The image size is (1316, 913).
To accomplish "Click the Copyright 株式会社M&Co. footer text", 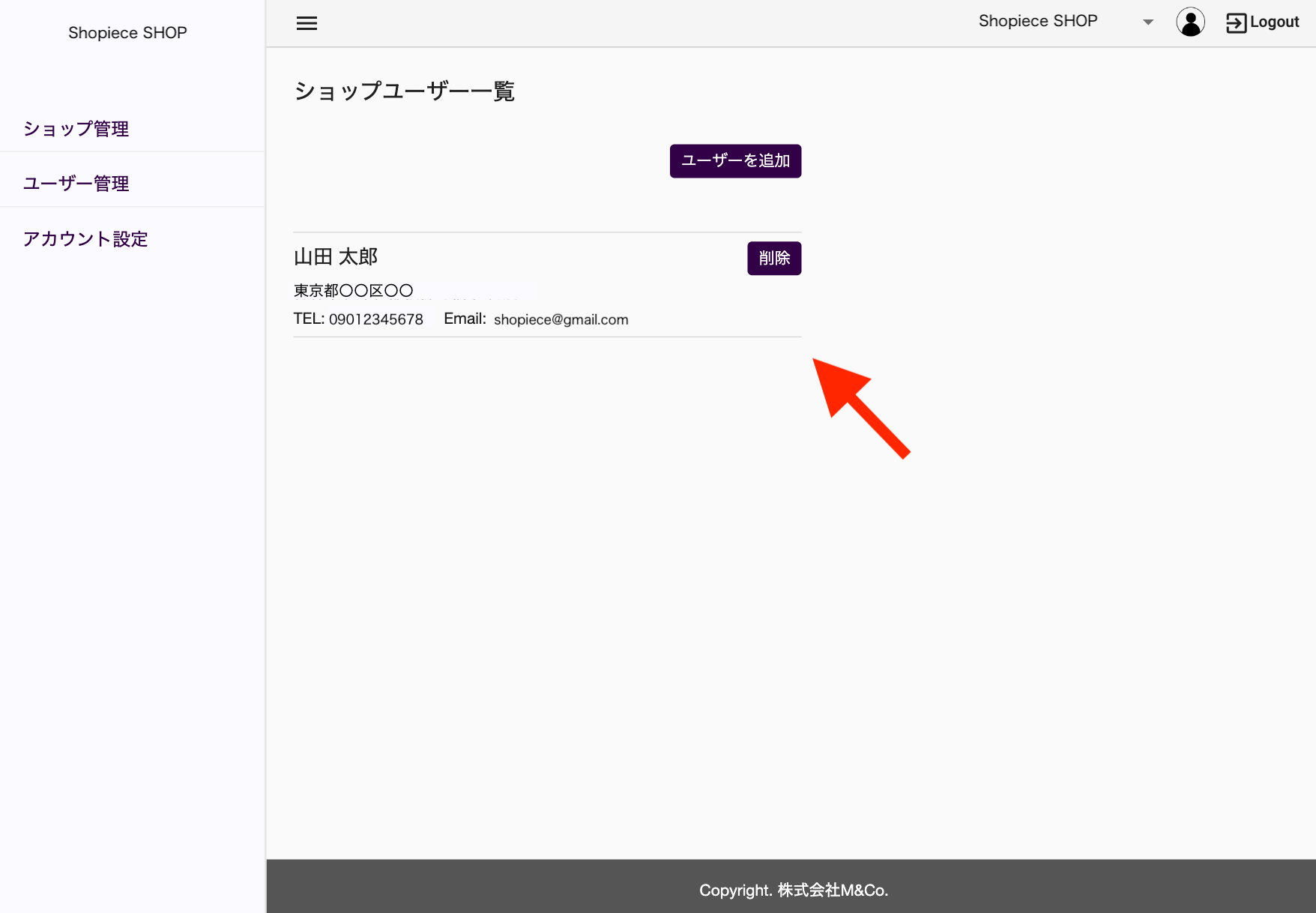I will pos(794,891).
